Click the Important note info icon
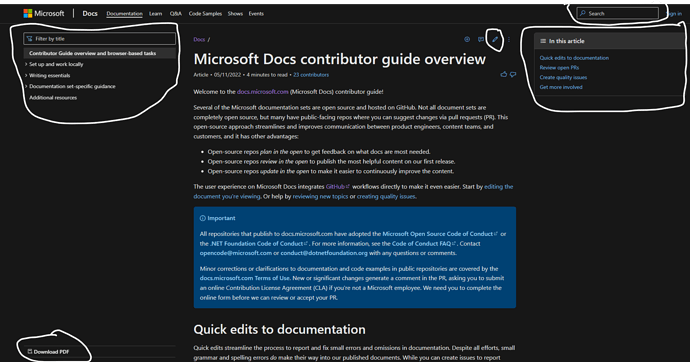Screen dimensions: 690x362 pyautogui.click(x=202, y=218)
